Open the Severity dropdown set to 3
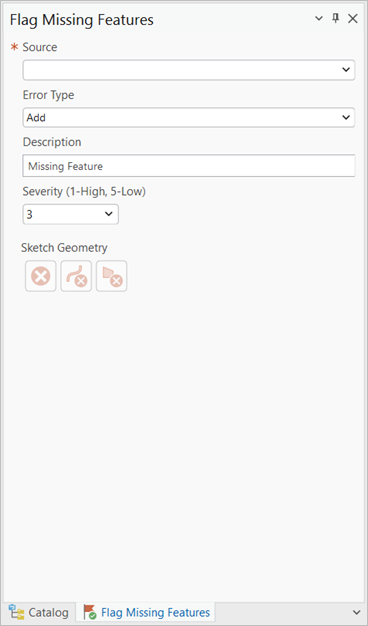Viewport: 368px width, 626px height. point(71,214)
